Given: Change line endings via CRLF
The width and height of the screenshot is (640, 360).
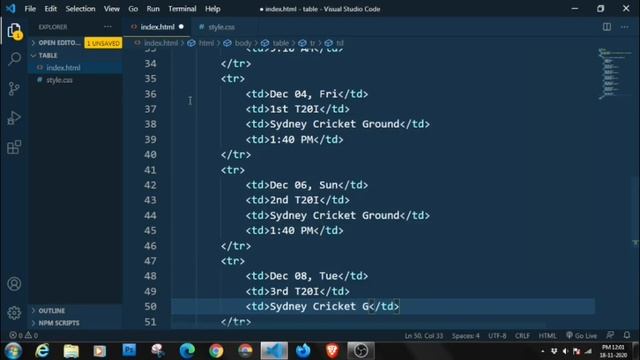Looking at the screenshot, I should click(x=522, y=336).
